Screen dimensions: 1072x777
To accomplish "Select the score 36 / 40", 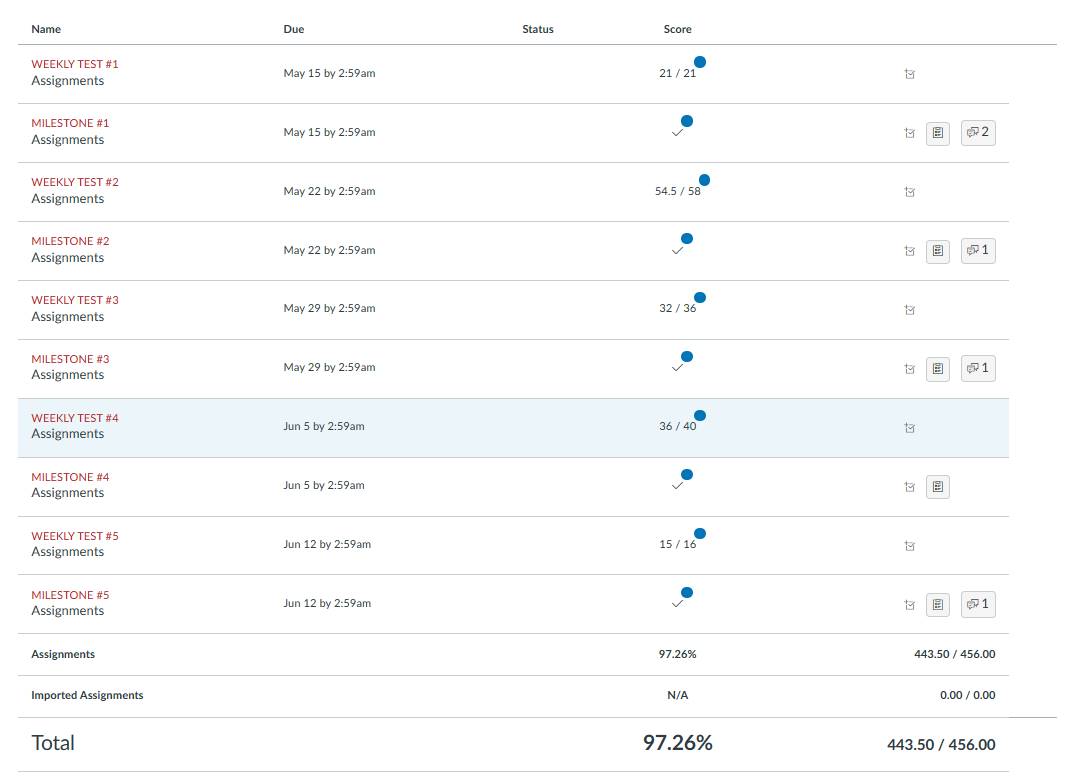I will click(x=678, y=426).
